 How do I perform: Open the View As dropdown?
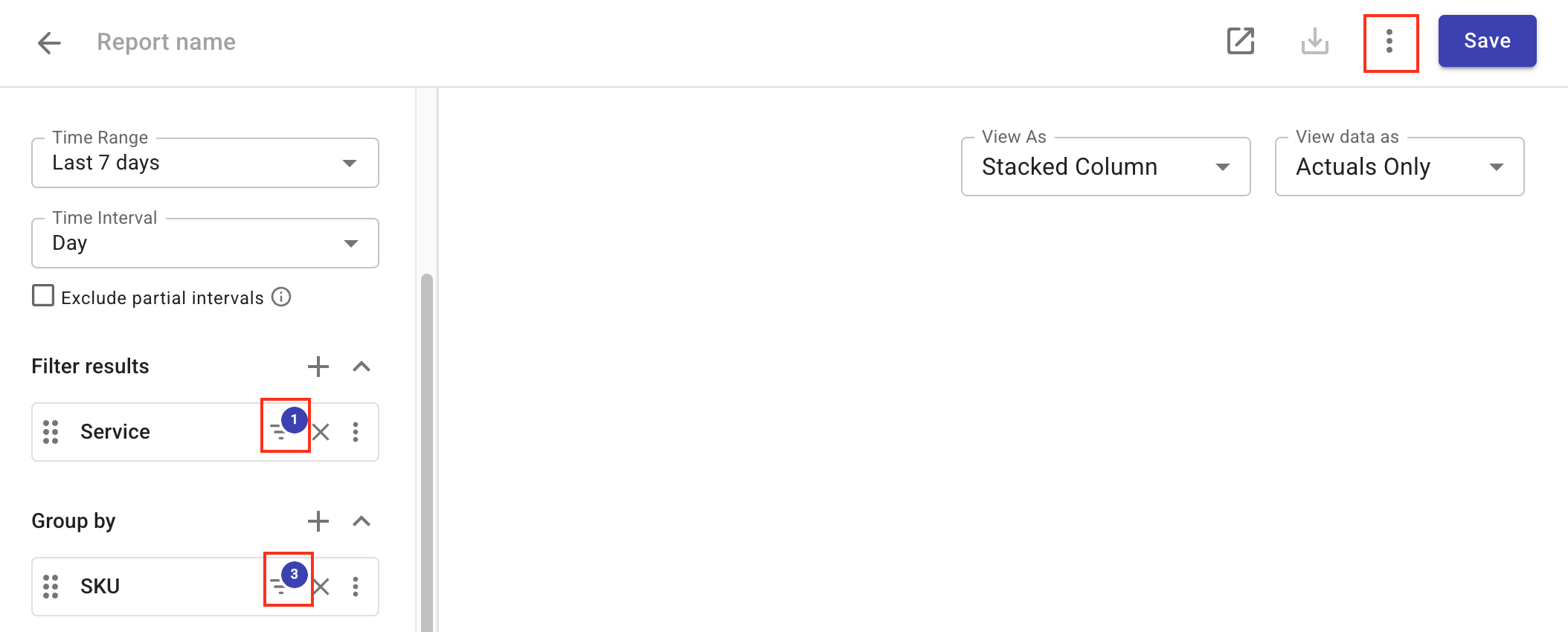(1105, 167)
